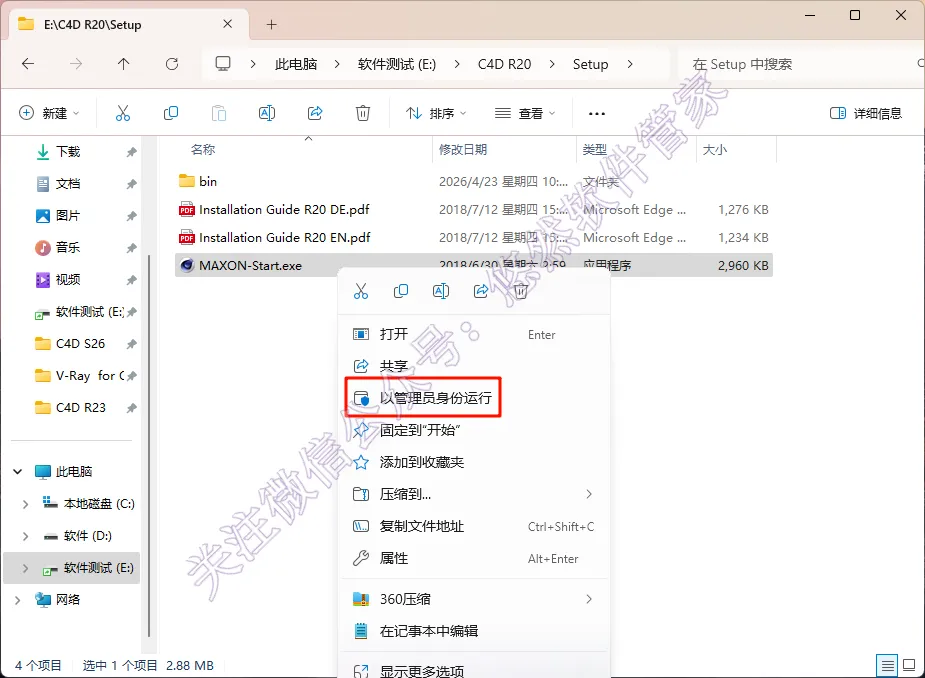
Task: Open the 排序 sort dropdown
Action: (x=436, y=113)
